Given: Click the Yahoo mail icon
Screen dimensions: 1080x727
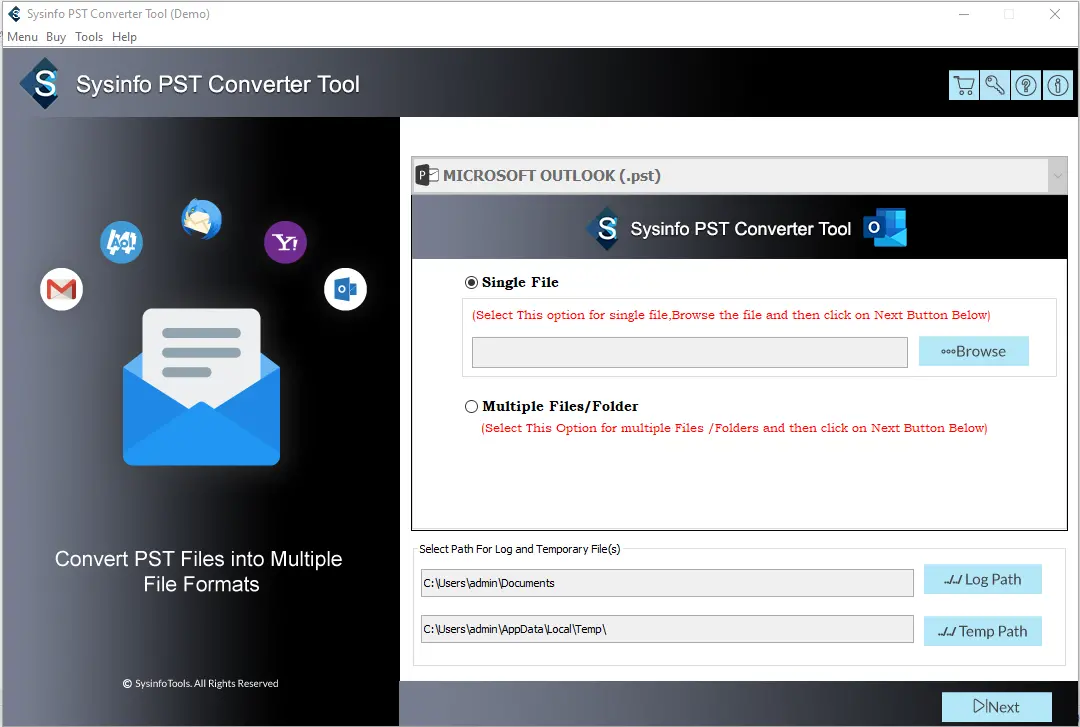Looking at the screenshot, I should [285, 242].
